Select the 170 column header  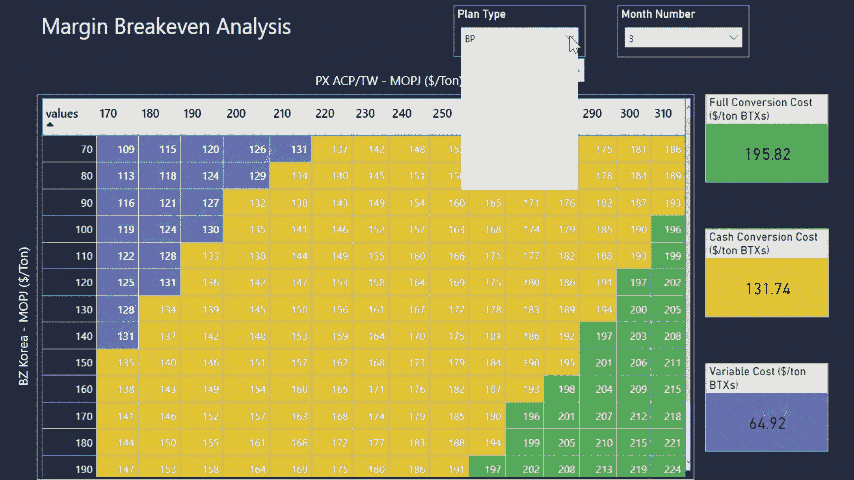pos(108,114)
